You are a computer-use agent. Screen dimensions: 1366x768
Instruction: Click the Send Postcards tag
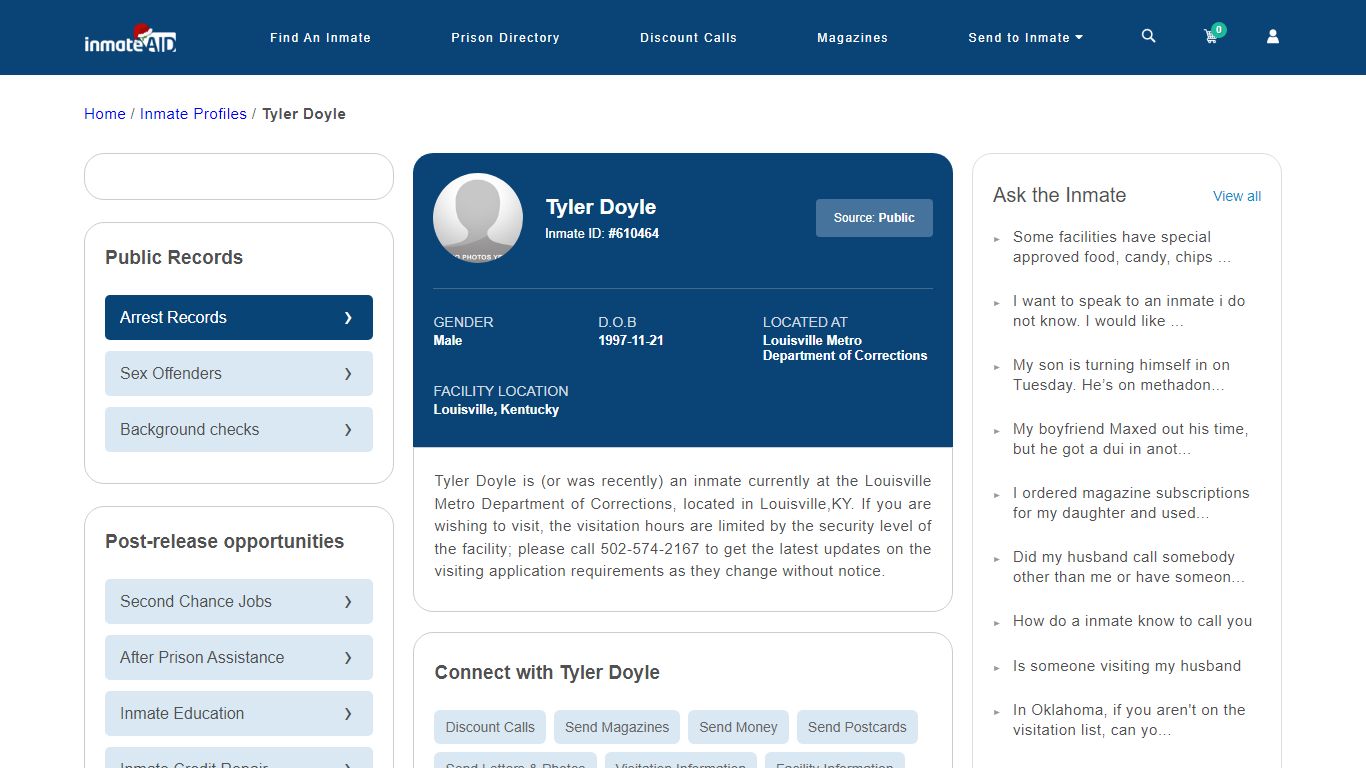857,727
